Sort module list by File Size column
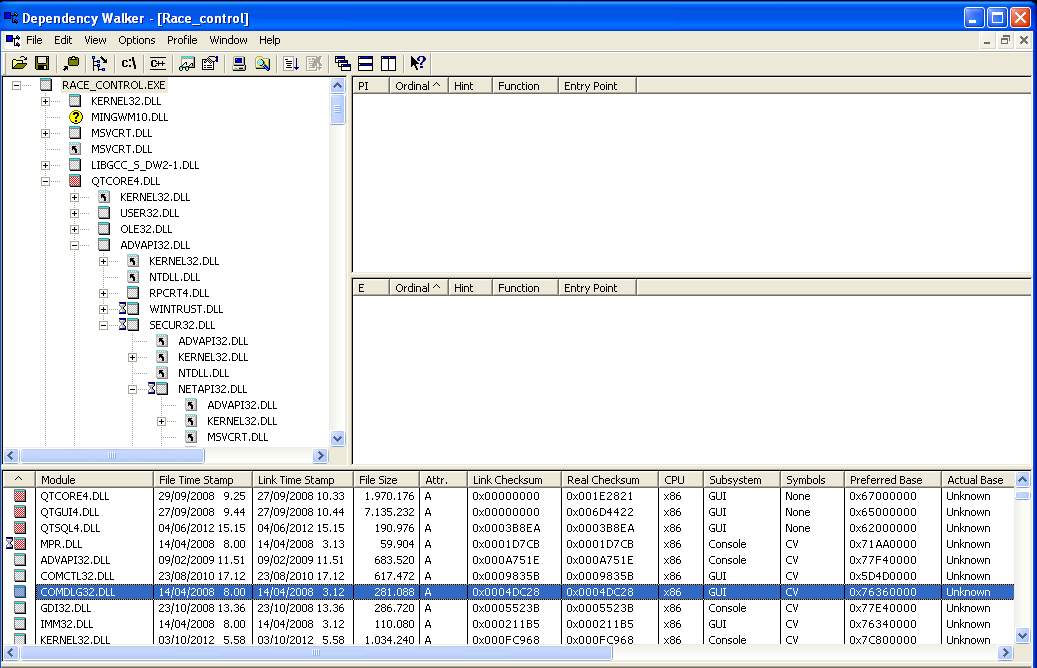 [x=386, y=480]
